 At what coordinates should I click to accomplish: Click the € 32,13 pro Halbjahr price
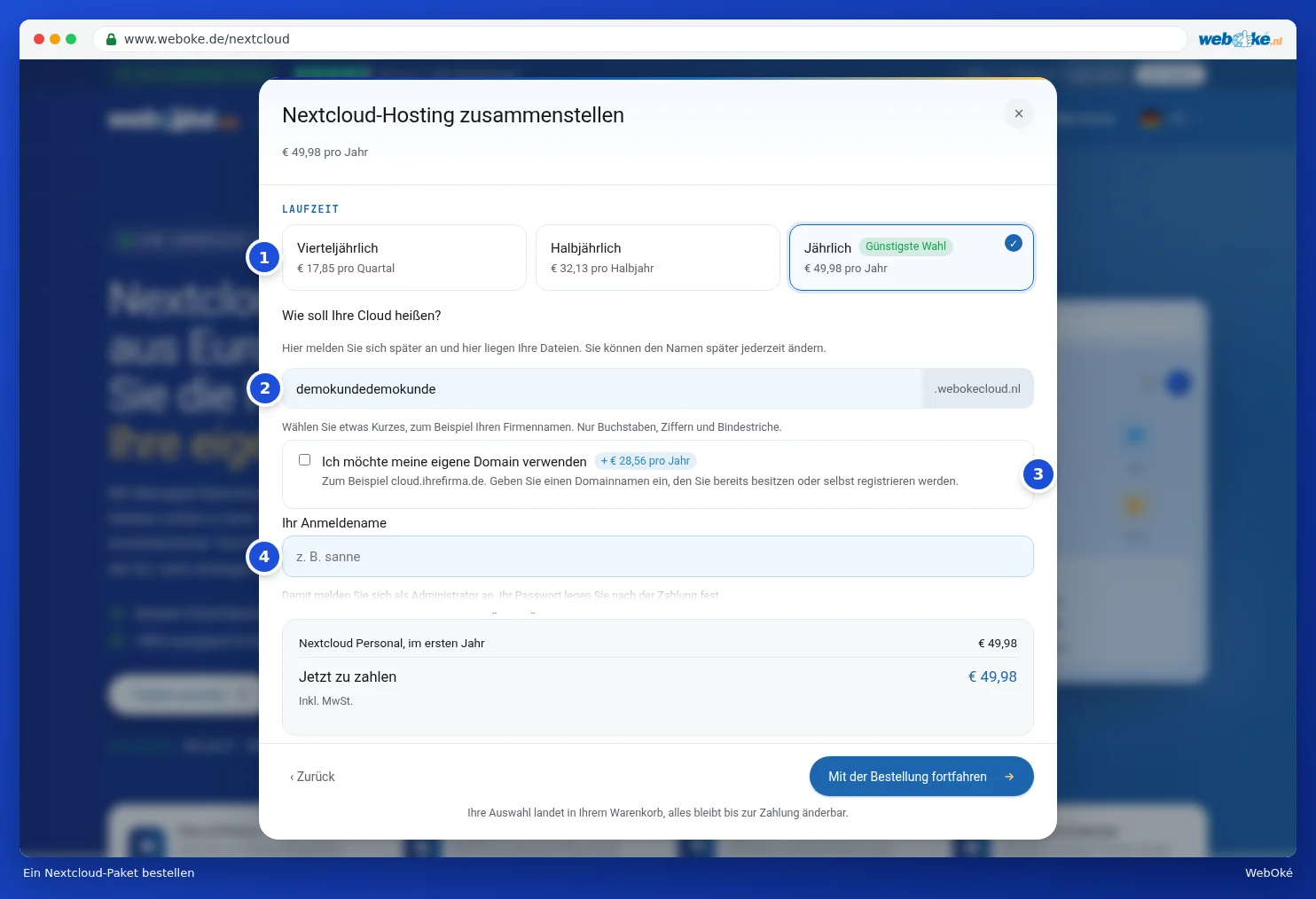click(602, 269)
